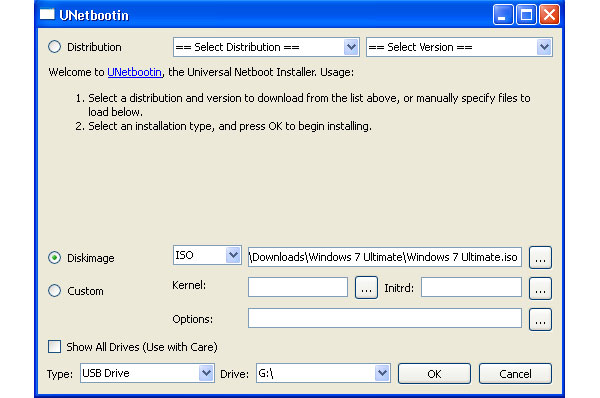Open the Select Version dropdown
Image resolution: width=600 pixels, height=398 pixels.
point(459,47)
